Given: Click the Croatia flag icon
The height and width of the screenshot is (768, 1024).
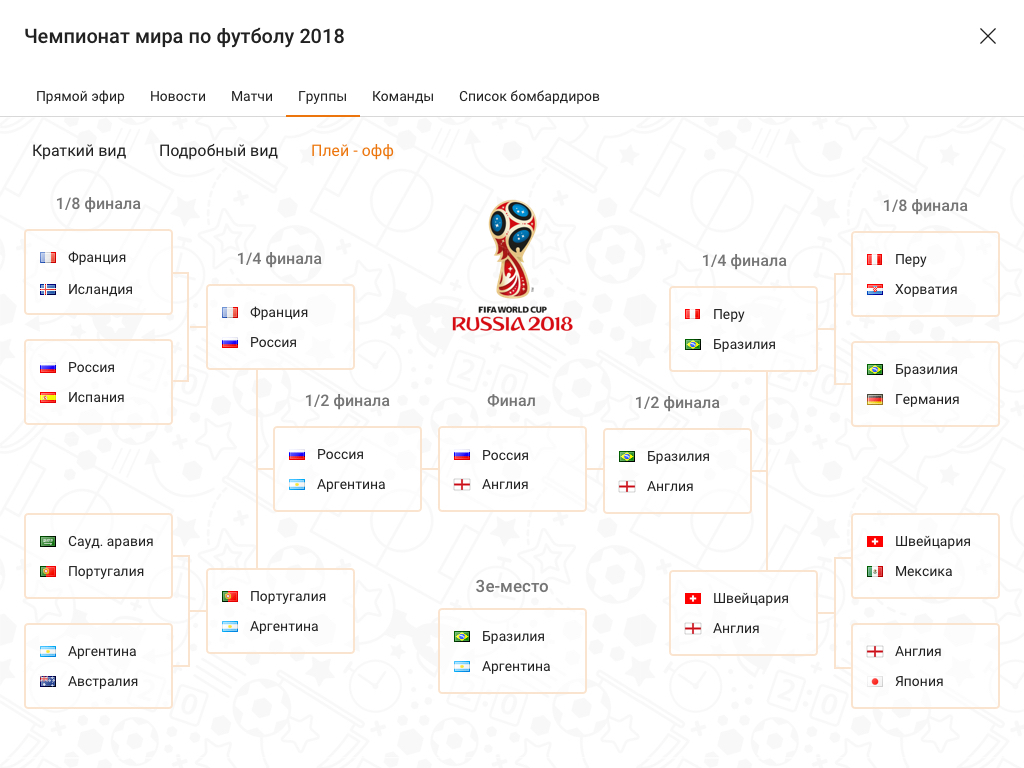Looking at the screenshot, I should (x=875, y=290).
